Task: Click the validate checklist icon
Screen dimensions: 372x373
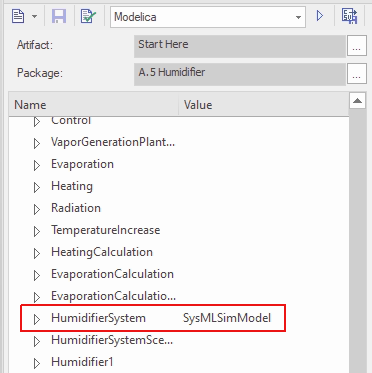Action: 88,16
